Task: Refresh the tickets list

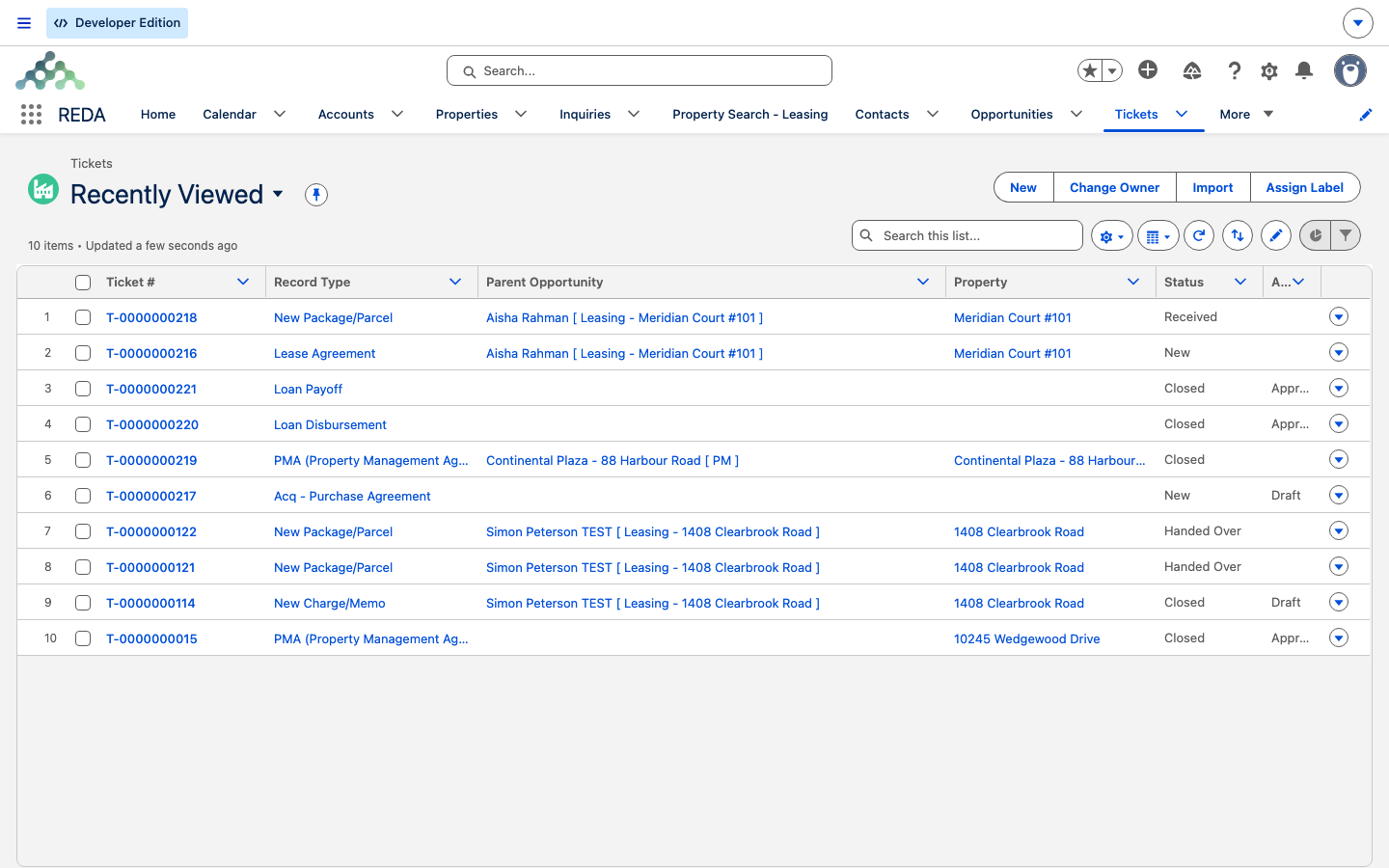Action: point(1199,235)
